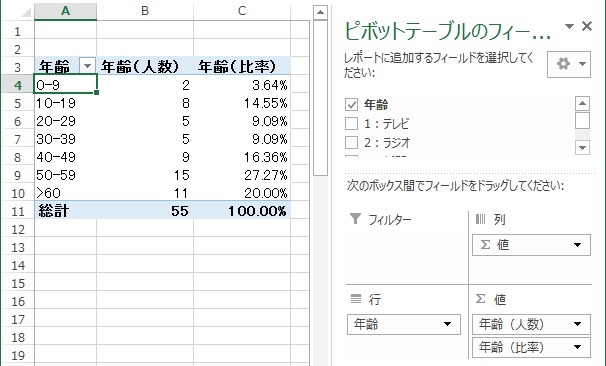Select cell showing 27.27%

click(242, 175)
